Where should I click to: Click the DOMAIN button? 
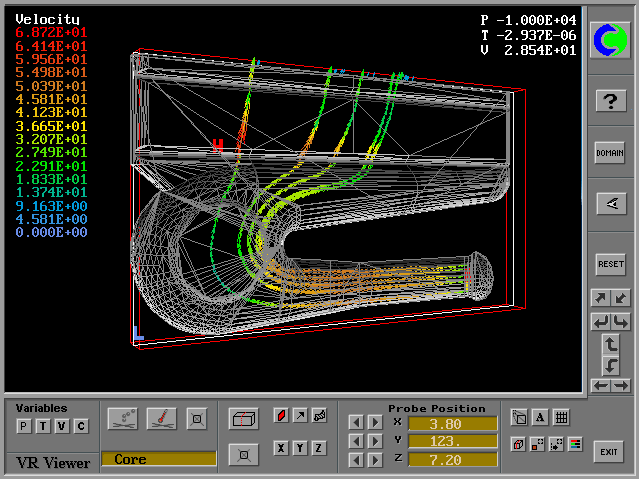pos(609,153)
